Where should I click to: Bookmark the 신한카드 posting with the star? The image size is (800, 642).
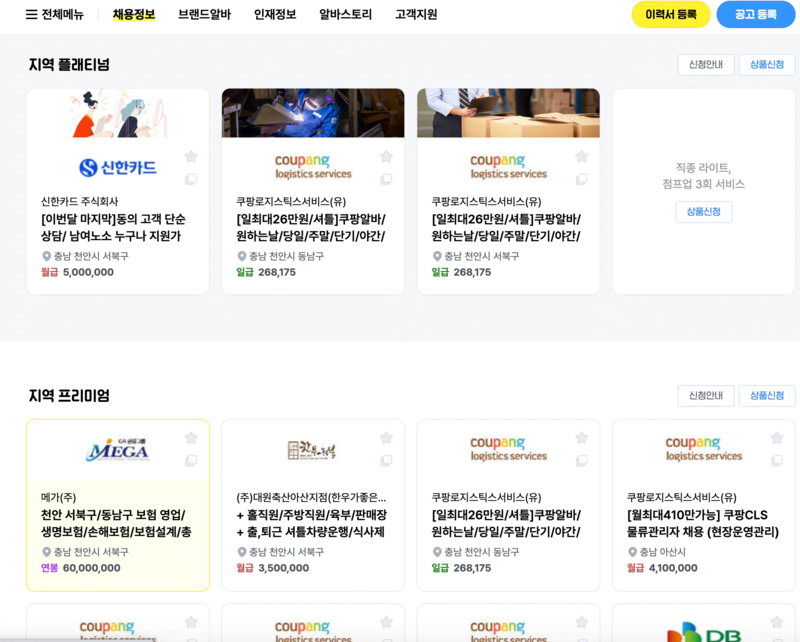[x=190, y=156]
